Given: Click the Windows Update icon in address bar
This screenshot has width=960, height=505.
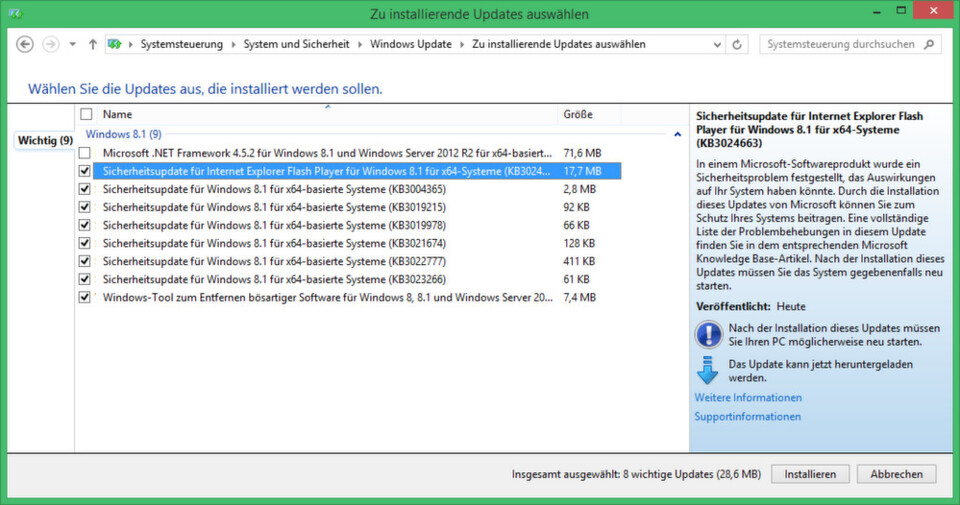Looking at the screenshot, I should tap(114, 44).
